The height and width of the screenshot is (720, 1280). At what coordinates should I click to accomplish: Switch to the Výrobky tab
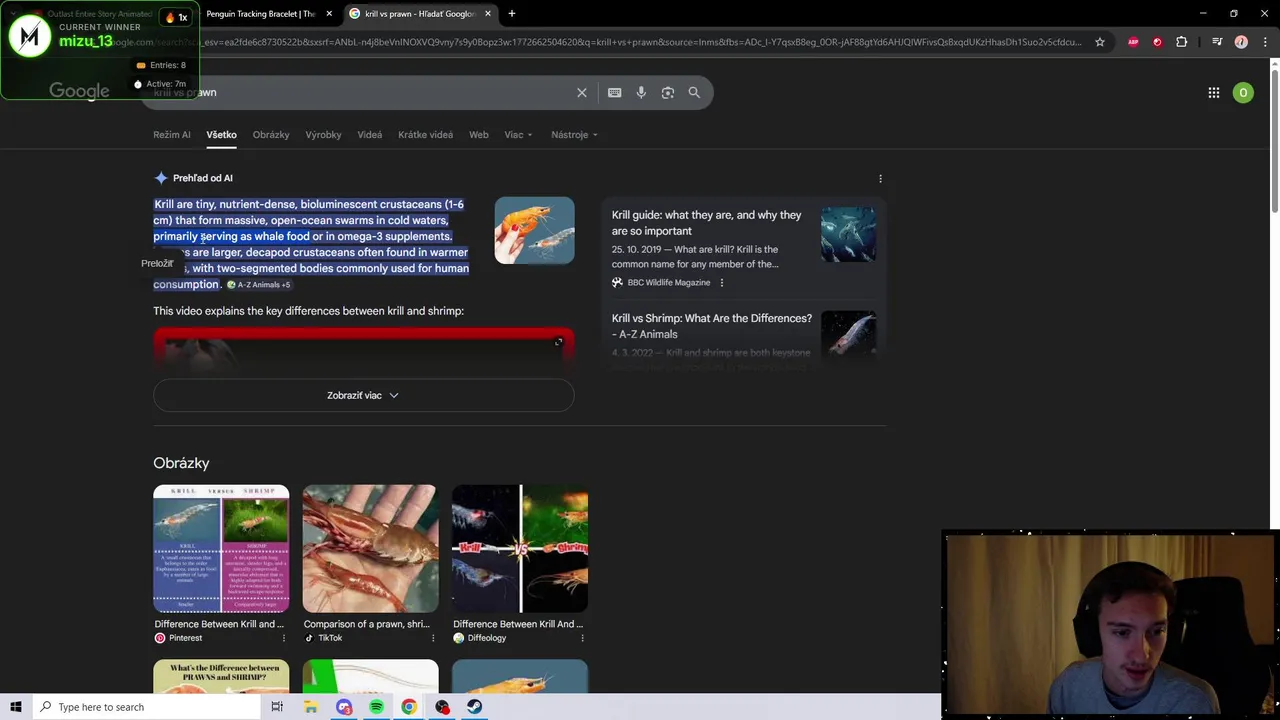pyautogui.click(x=323, y=135)
